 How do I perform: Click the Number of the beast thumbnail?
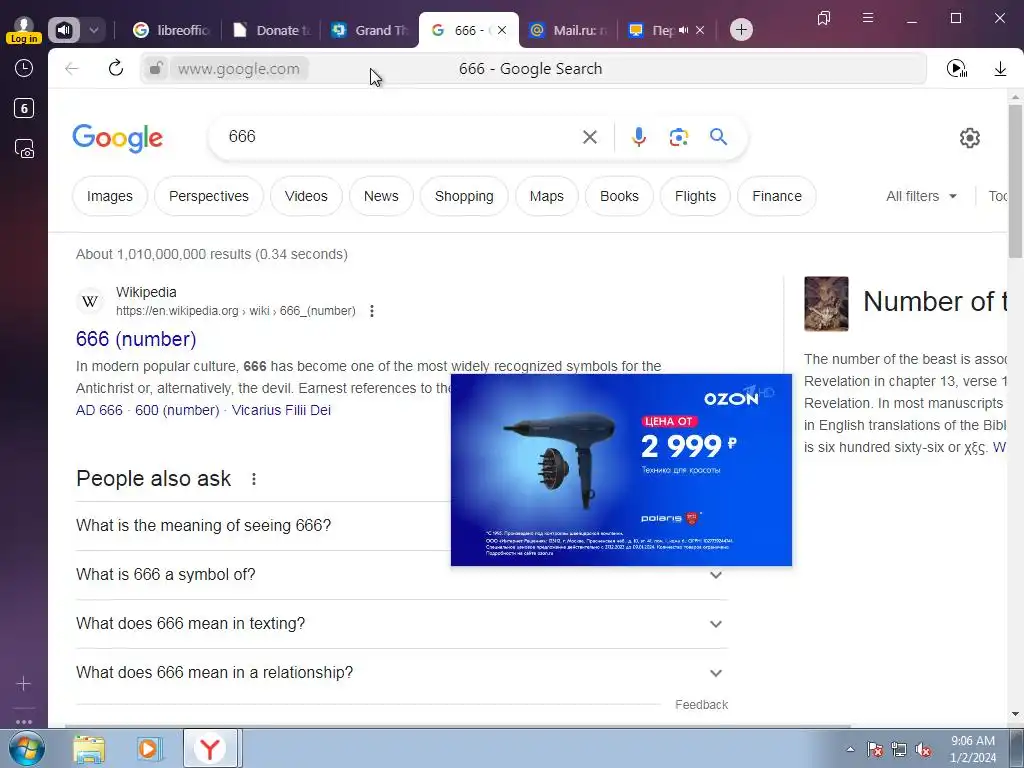point(826,304)
